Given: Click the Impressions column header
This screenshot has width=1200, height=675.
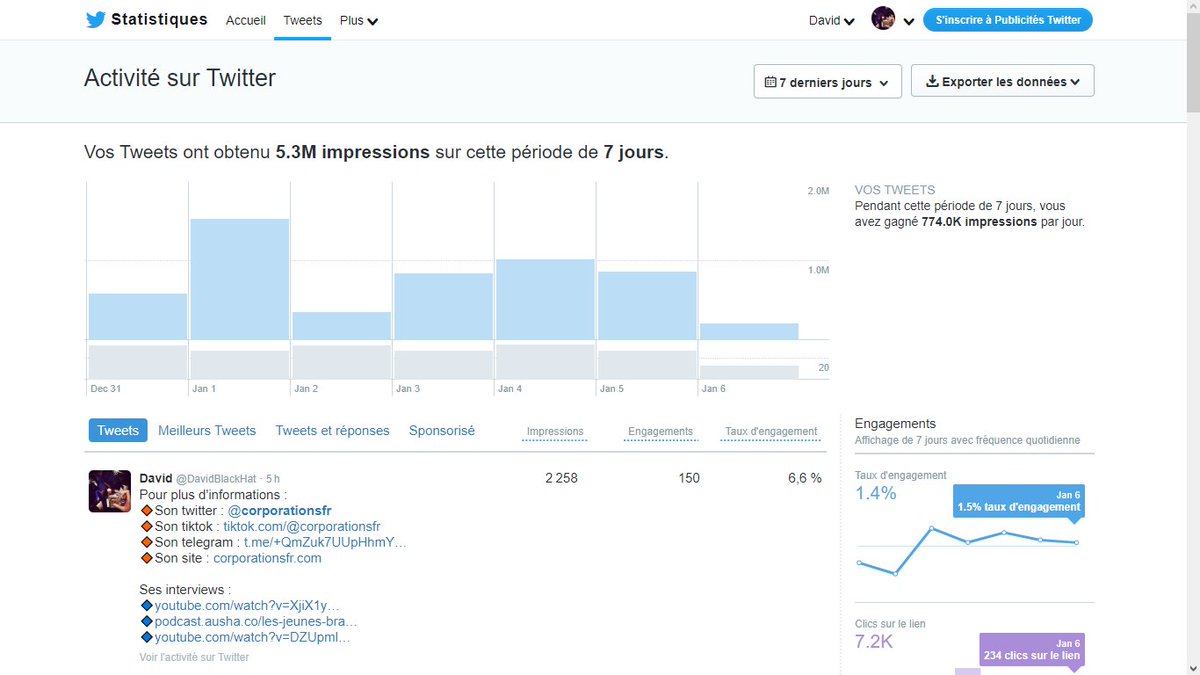Looking at the screenshot, I should [x=555, y=432].
